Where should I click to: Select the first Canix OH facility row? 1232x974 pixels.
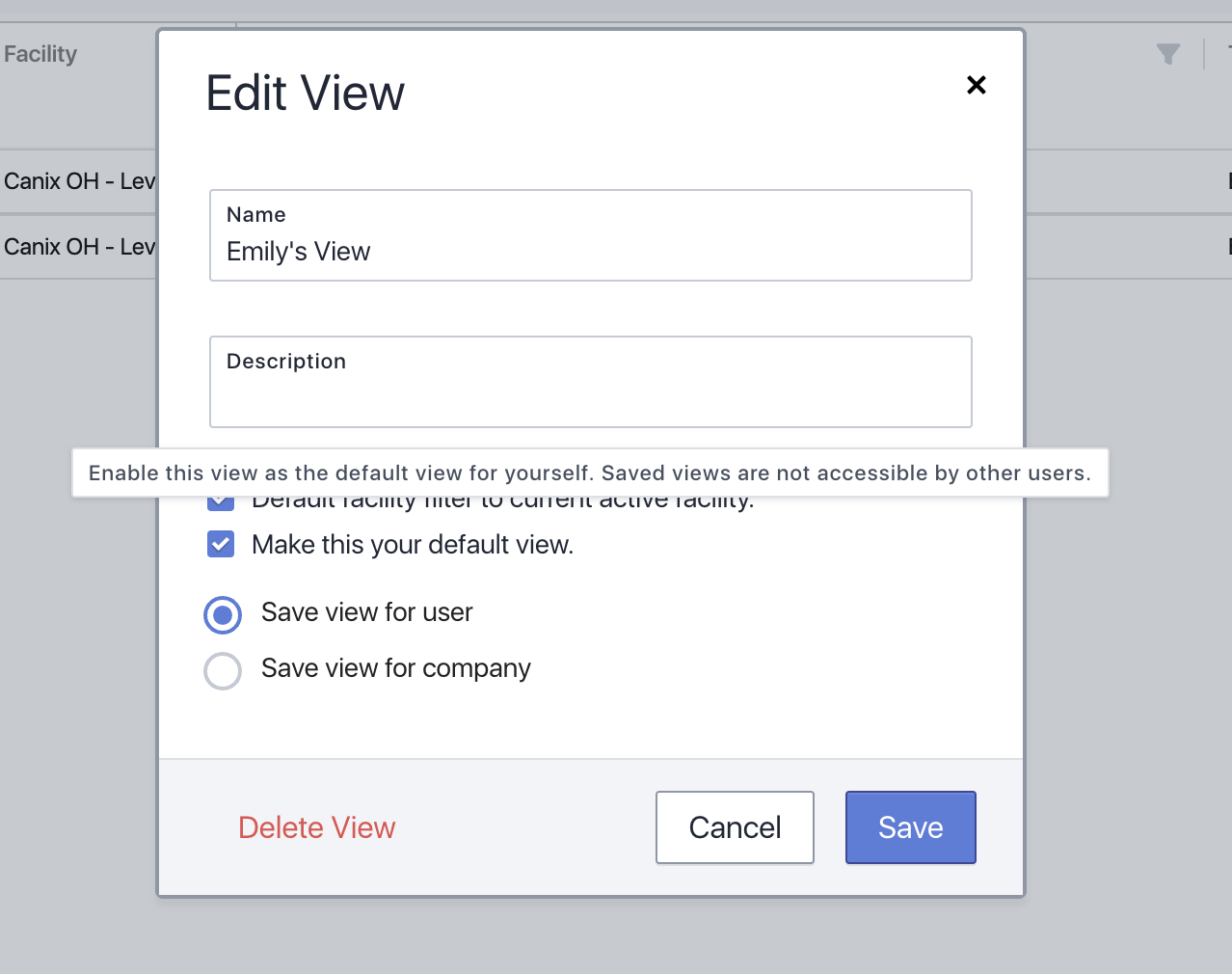coord(79,181)
